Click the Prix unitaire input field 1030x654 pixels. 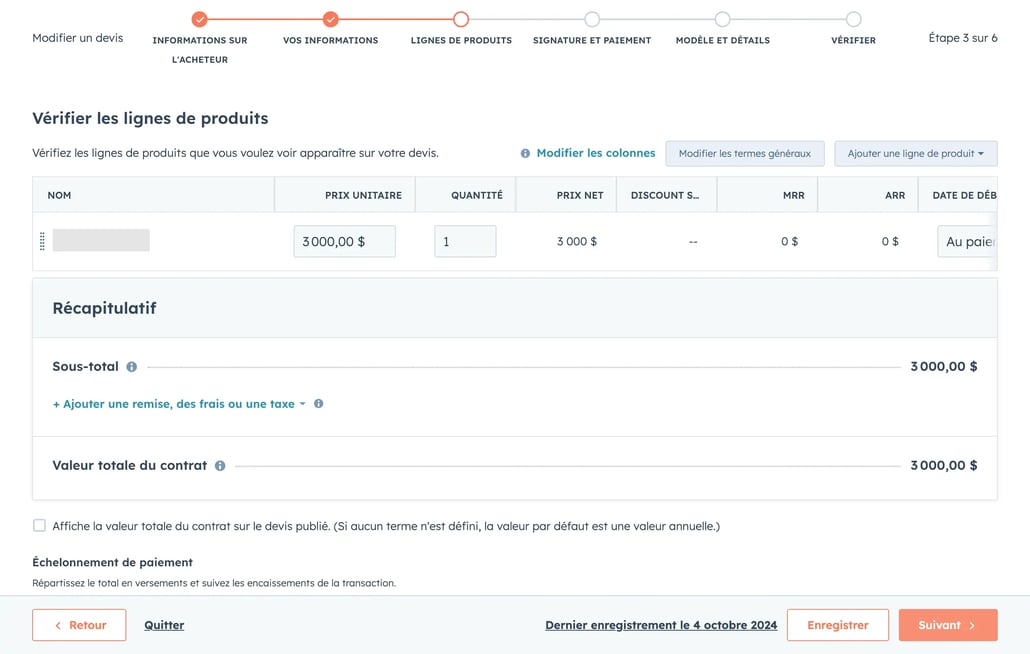pos(344,241)
